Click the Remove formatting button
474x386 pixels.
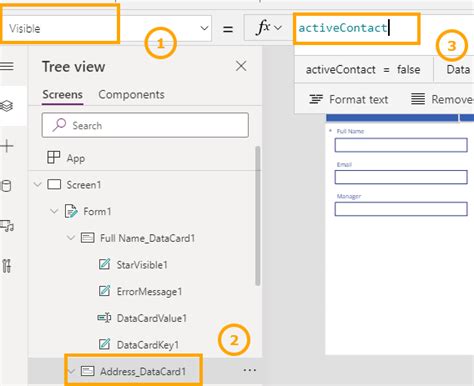[x=442, y=99]
